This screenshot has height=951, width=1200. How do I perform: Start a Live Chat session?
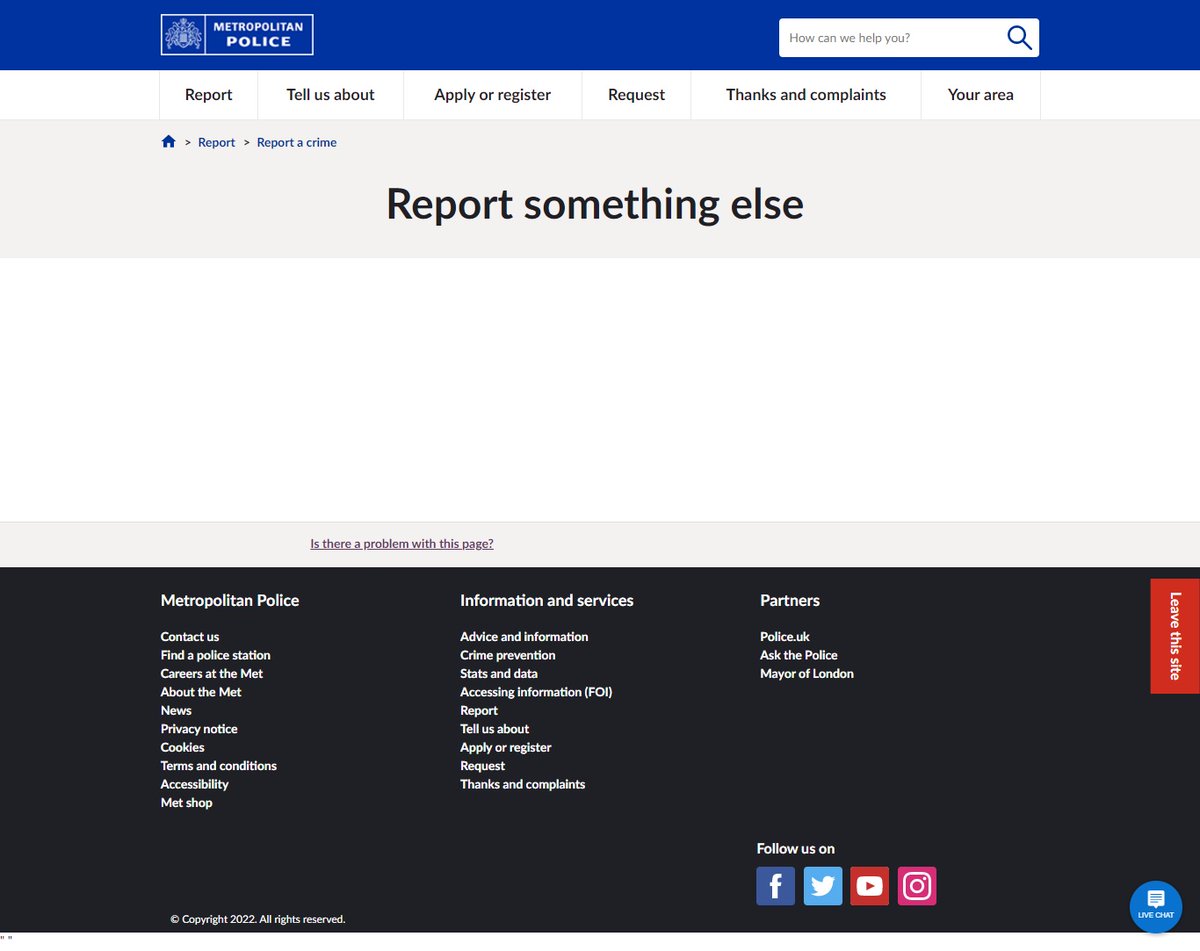click(x=1155, y=907)
